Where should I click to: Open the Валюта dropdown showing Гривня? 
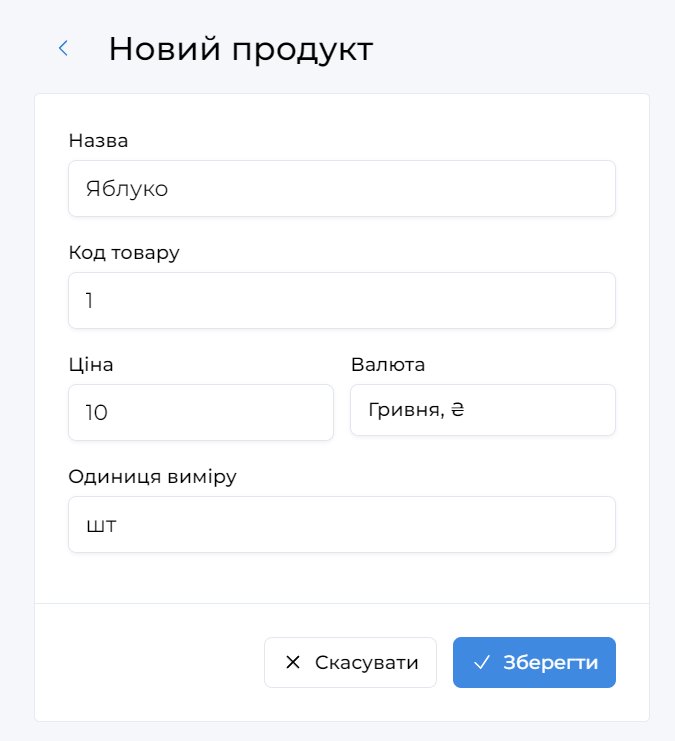[x=482, y=410]
